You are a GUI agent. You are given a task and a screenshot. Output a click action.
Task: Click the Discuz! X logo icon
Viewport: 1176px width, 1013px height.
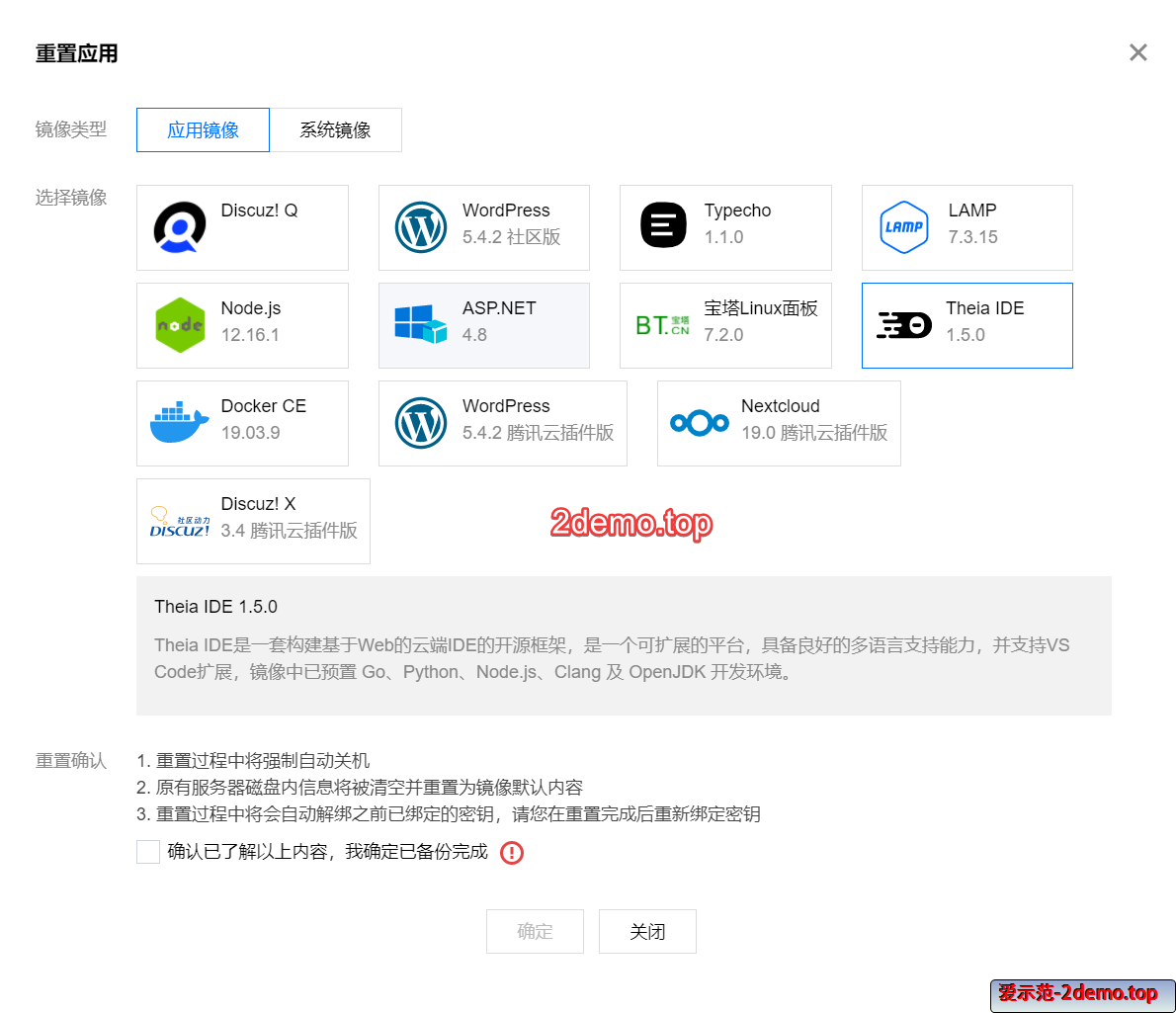180,522
